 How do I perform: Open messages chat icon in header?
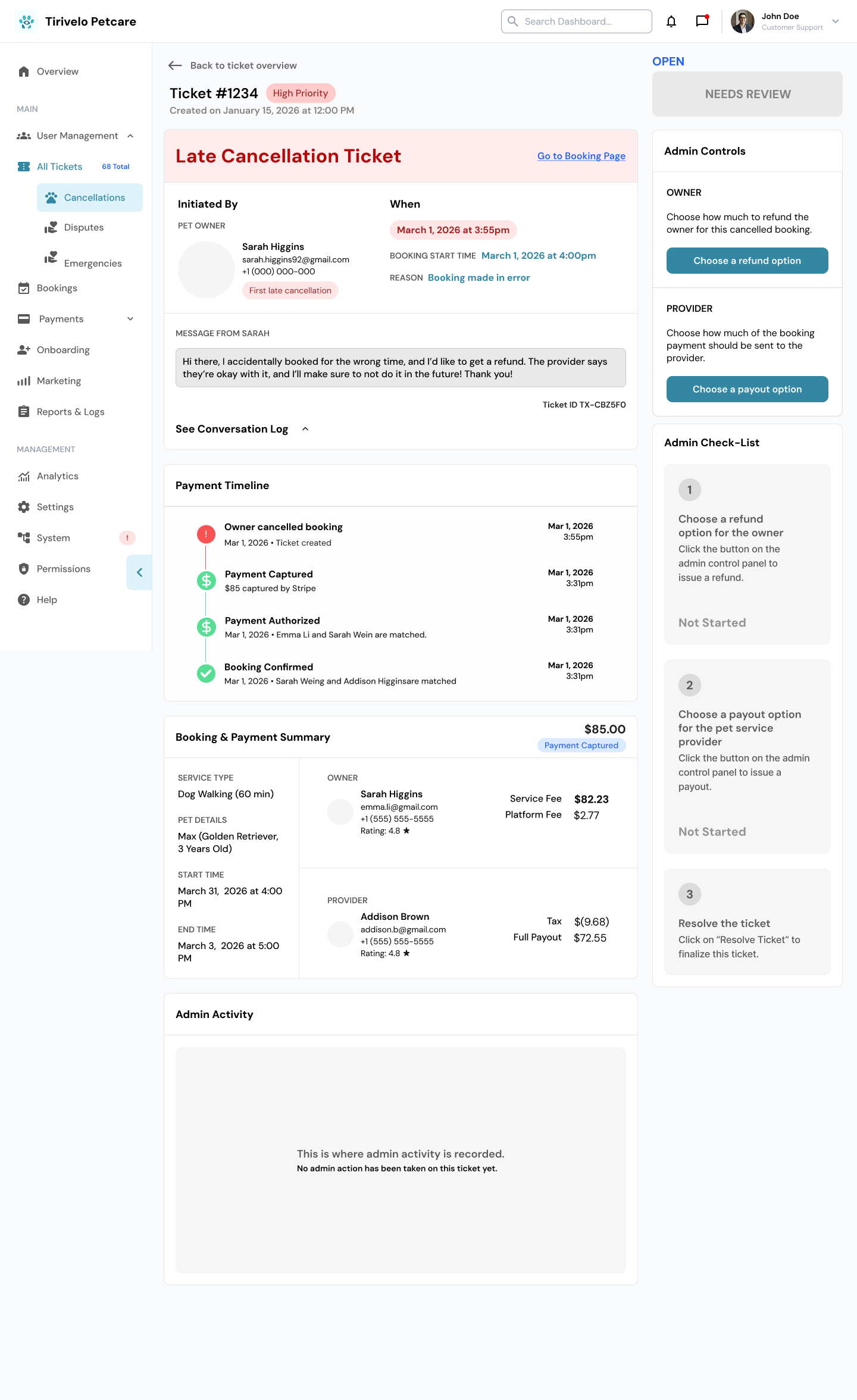click(x=702, y=21)
